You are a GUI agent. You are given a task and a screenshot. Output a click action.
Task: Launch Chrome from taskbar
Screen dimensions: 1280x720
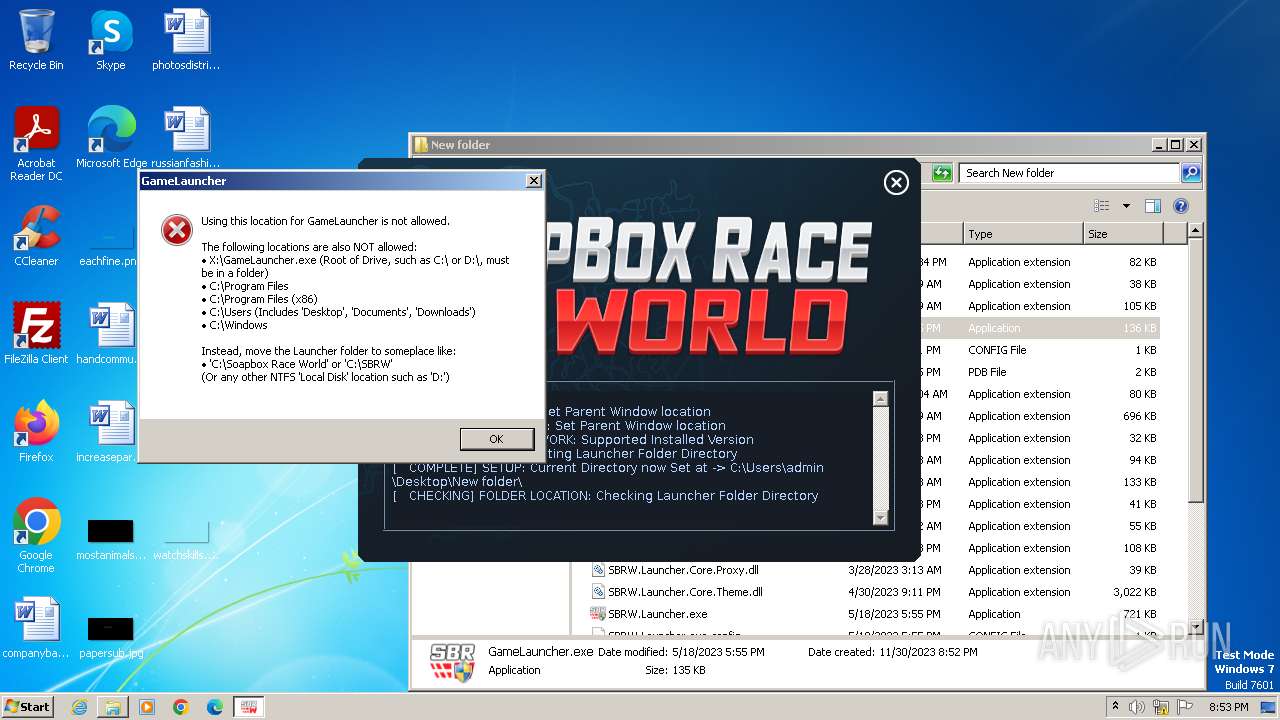pos(181,707)
